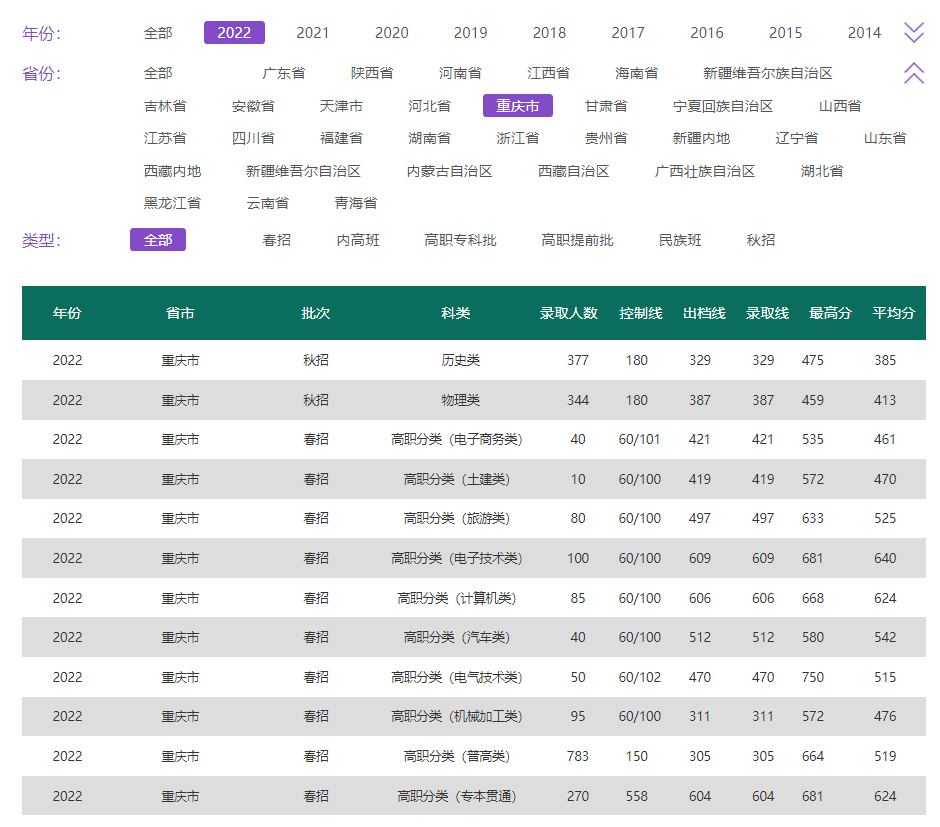Image resolution: width=940 pixels, height=827 pixels.
Task: Click the 最高分 column header
Action: (x=830, y=313)
